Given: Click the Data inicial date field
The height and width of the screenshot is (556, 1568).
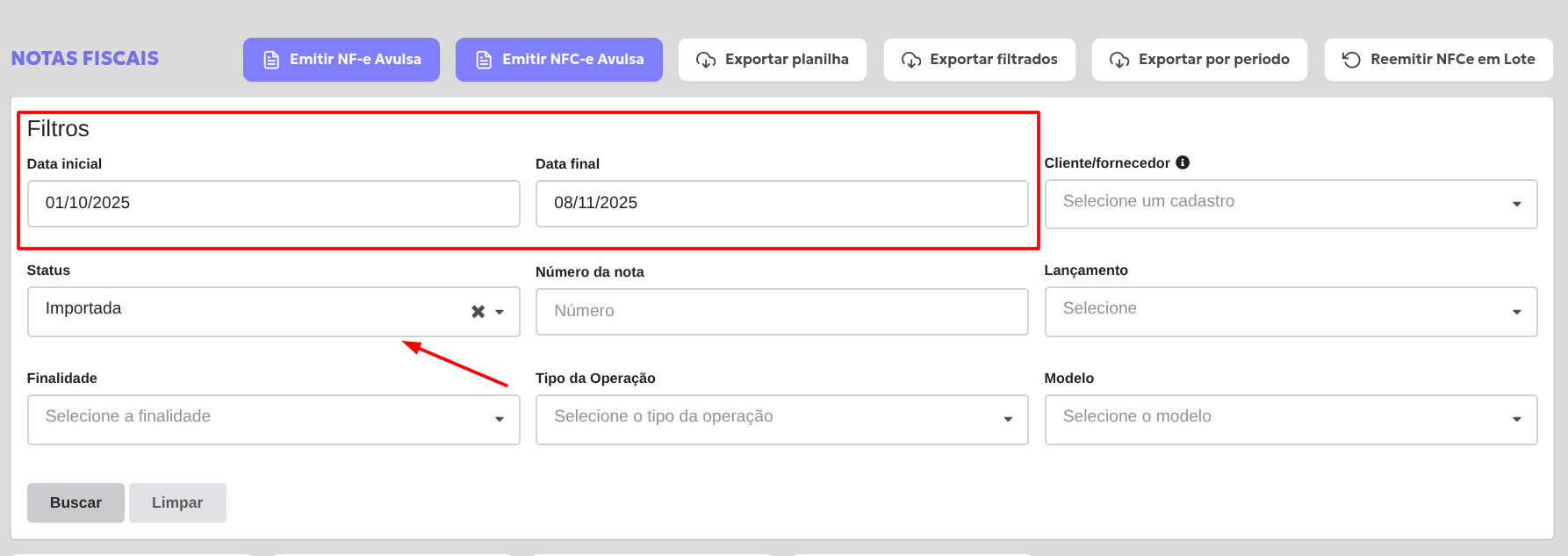Looking at the screenshot, I should point(273,204).
